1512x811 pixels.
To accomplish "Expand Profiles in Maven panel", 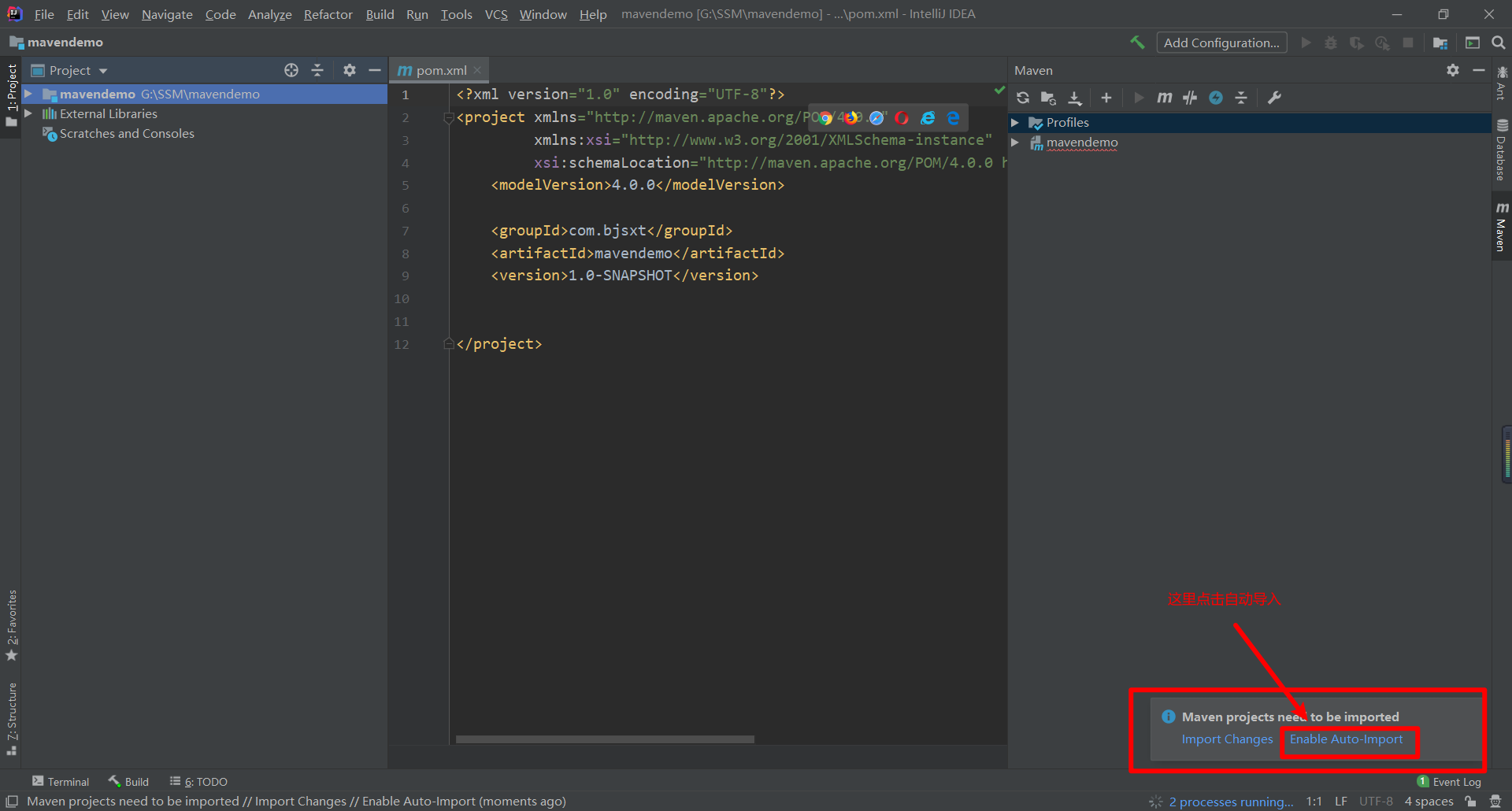I will (x=1015, y=123).
